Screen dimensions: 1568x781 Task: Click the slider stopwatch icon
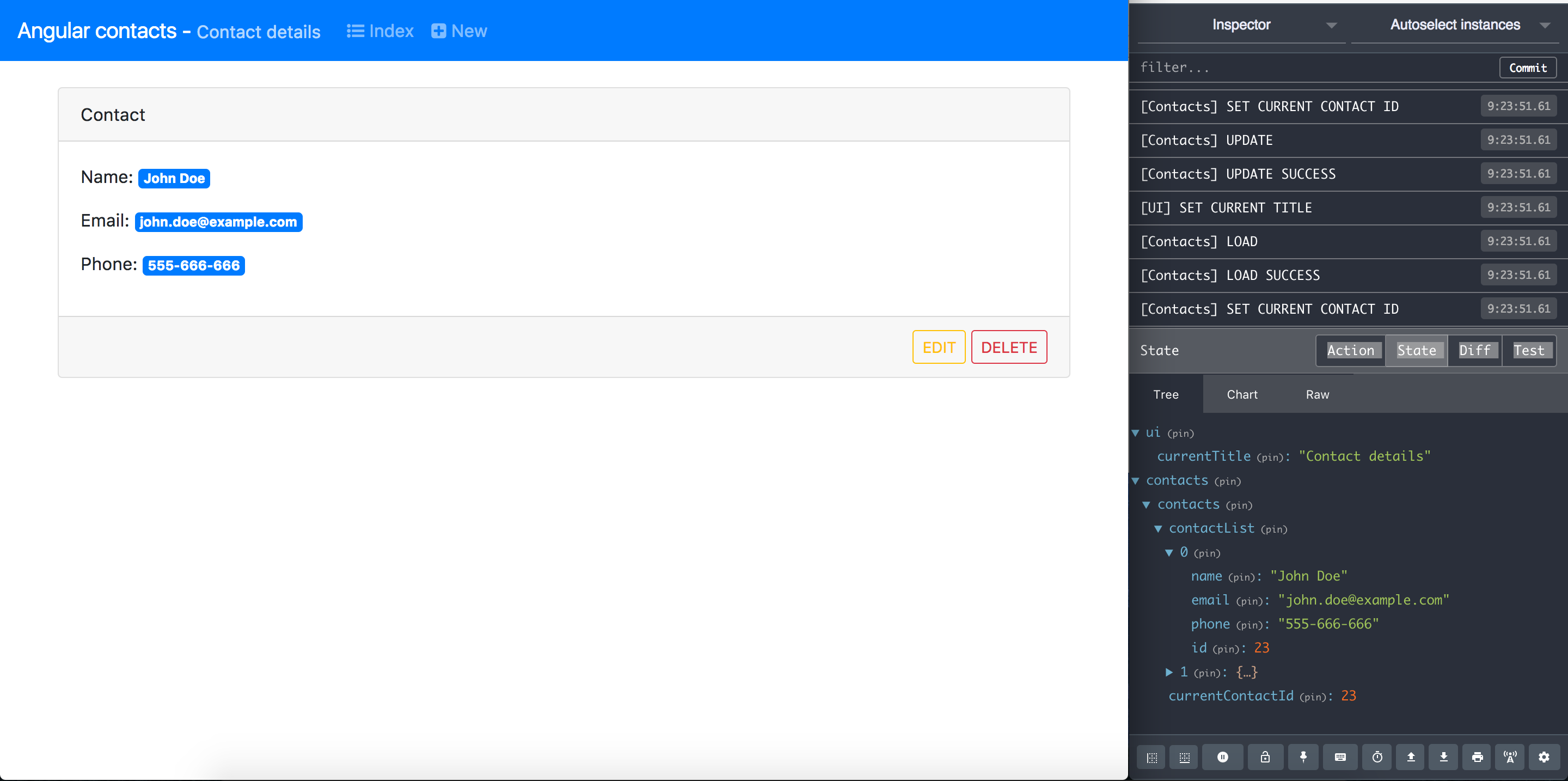1377,756
